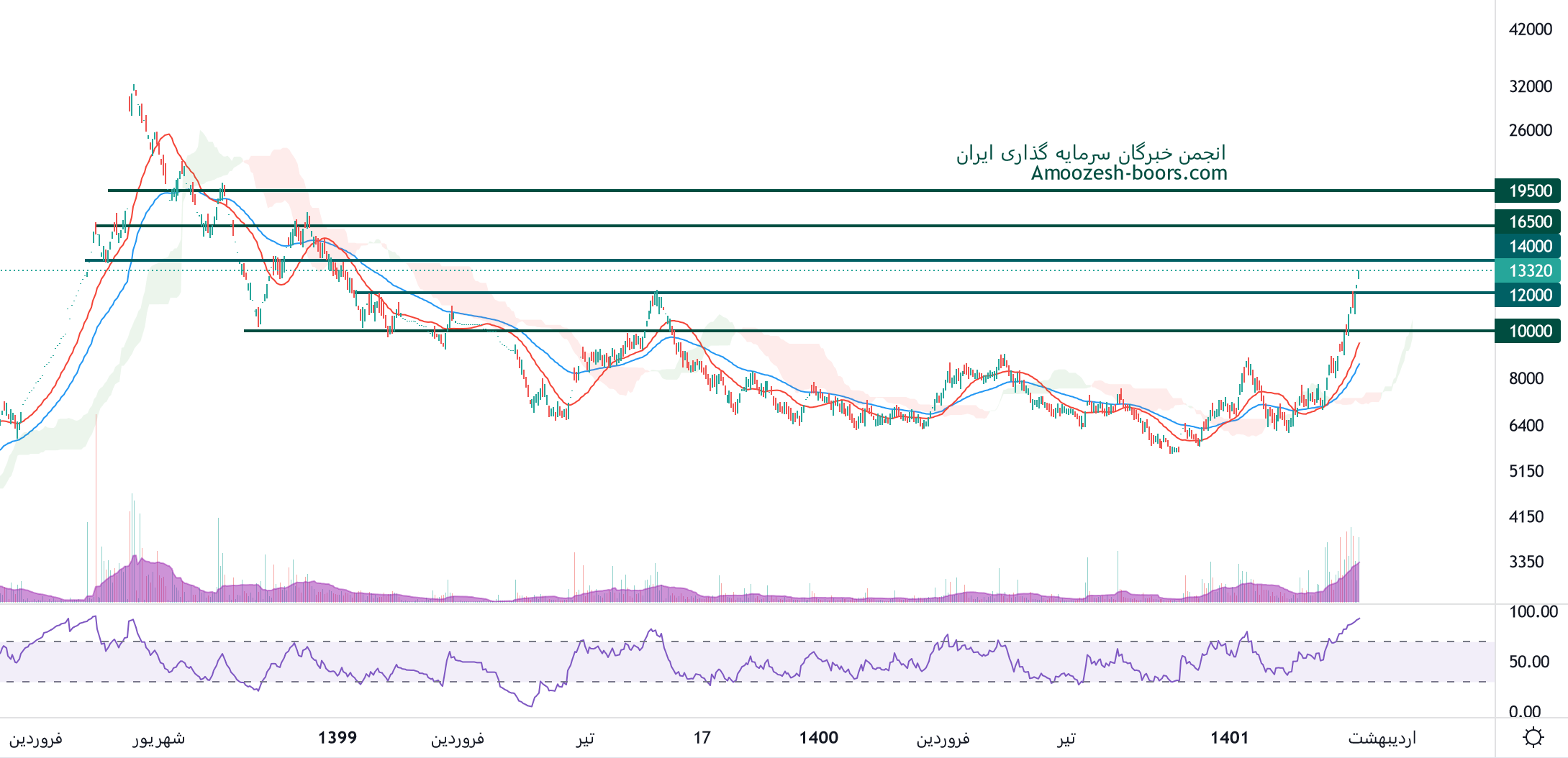Click the 1400 year marker on time axis
The width and height of the screenshot is (1568, 758).
pos(818,738)
